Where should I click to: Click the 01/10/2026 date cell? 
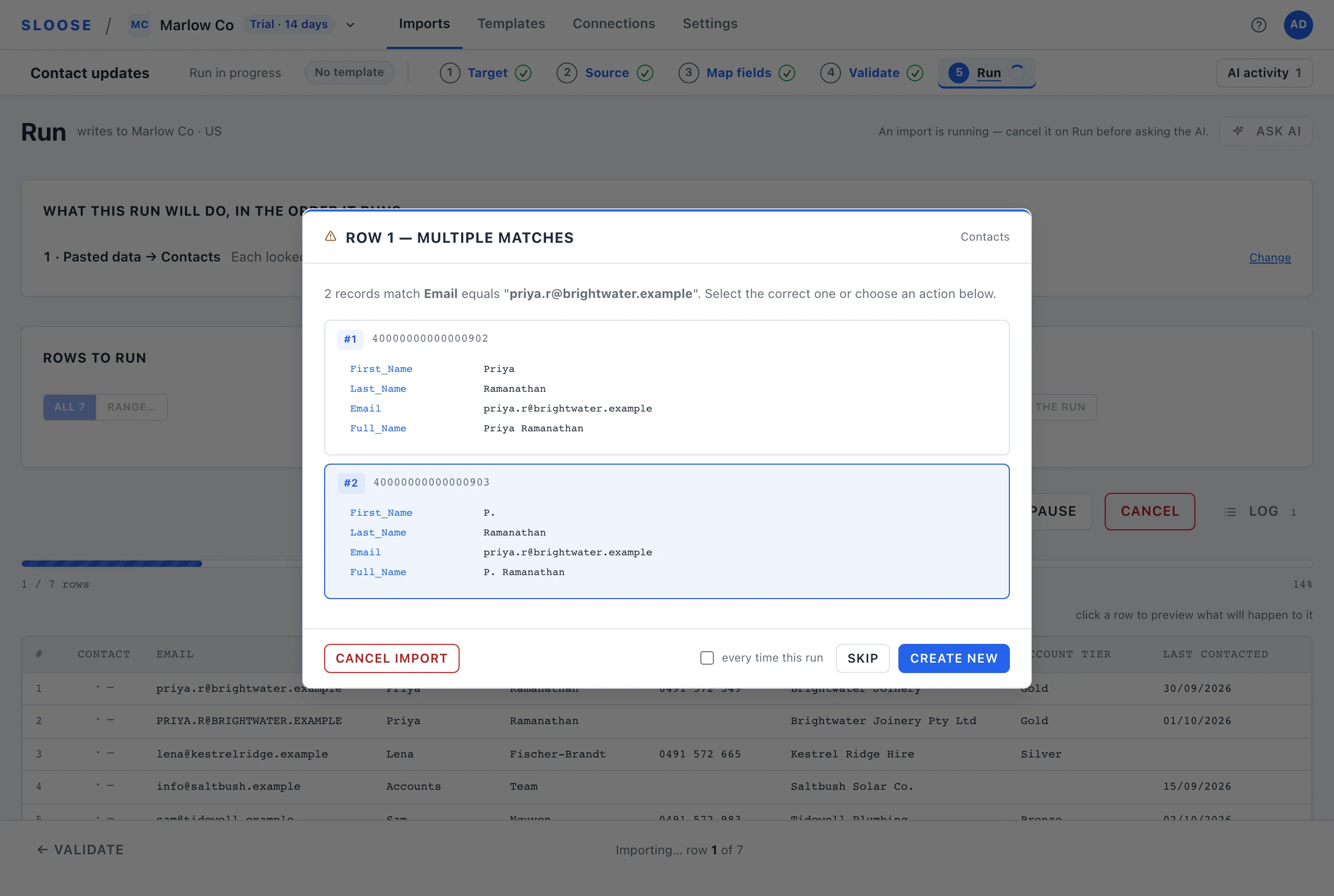(x=1197, y=720)
